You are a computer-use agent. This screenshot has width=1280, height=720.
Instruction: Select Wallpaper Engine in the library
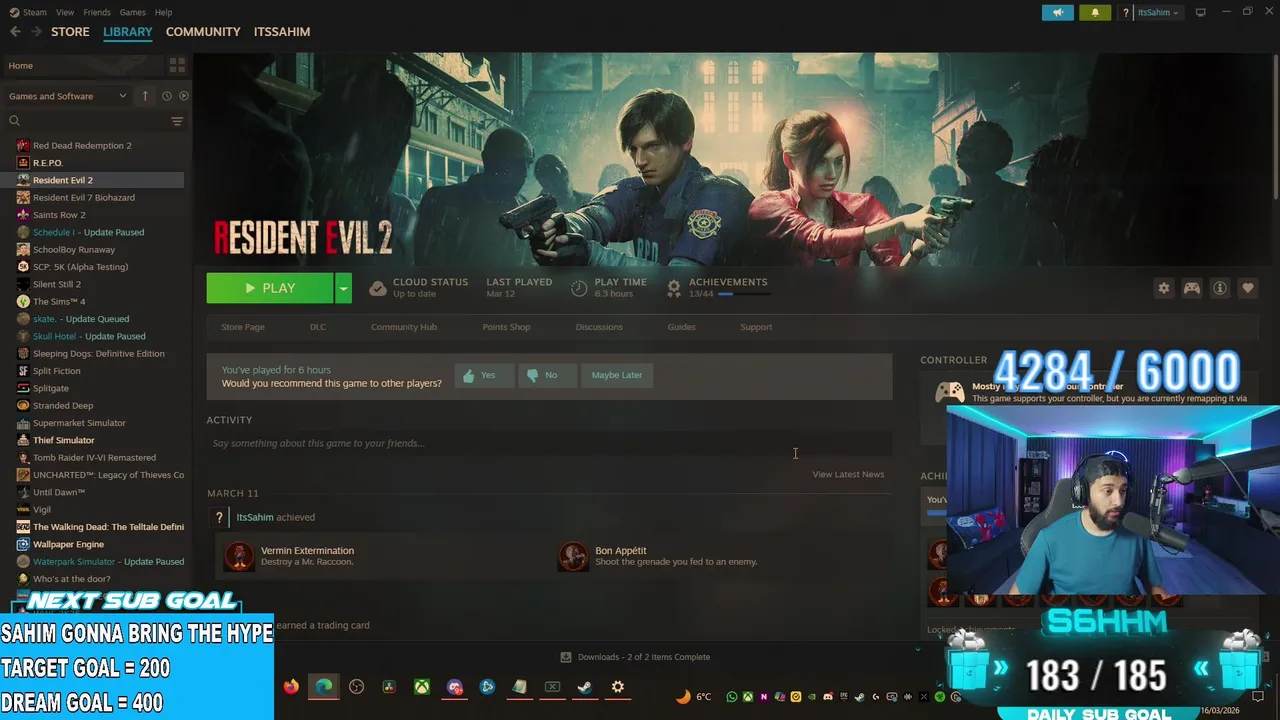68,544
